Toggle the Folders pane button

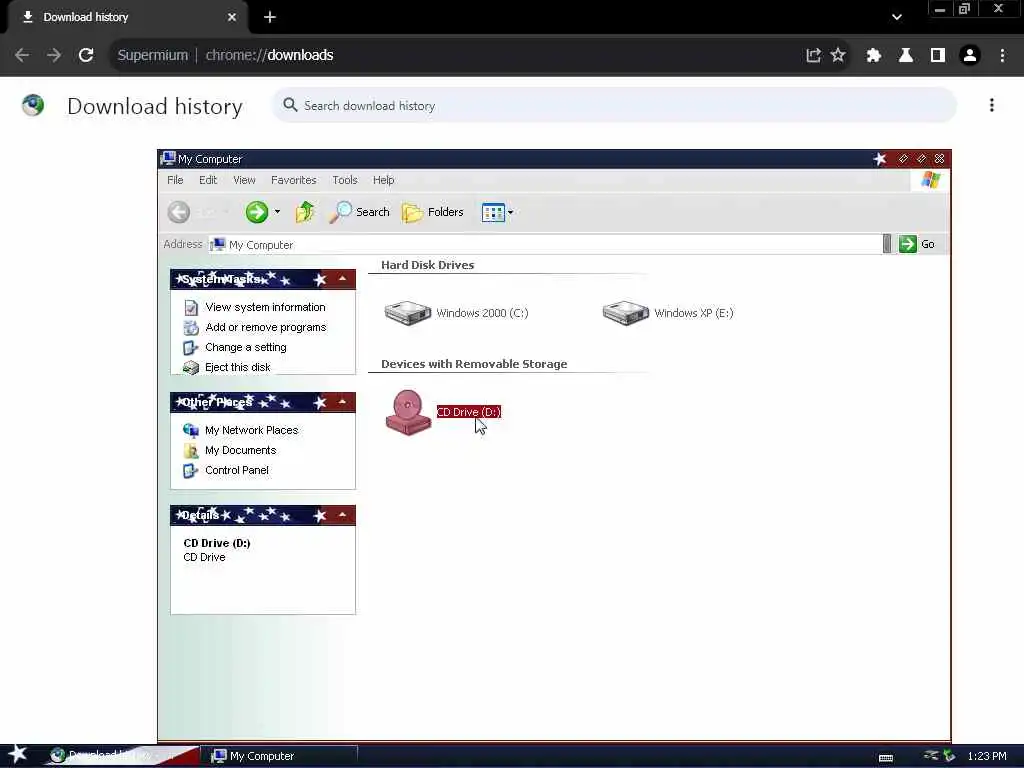click(x=432, y=212)
